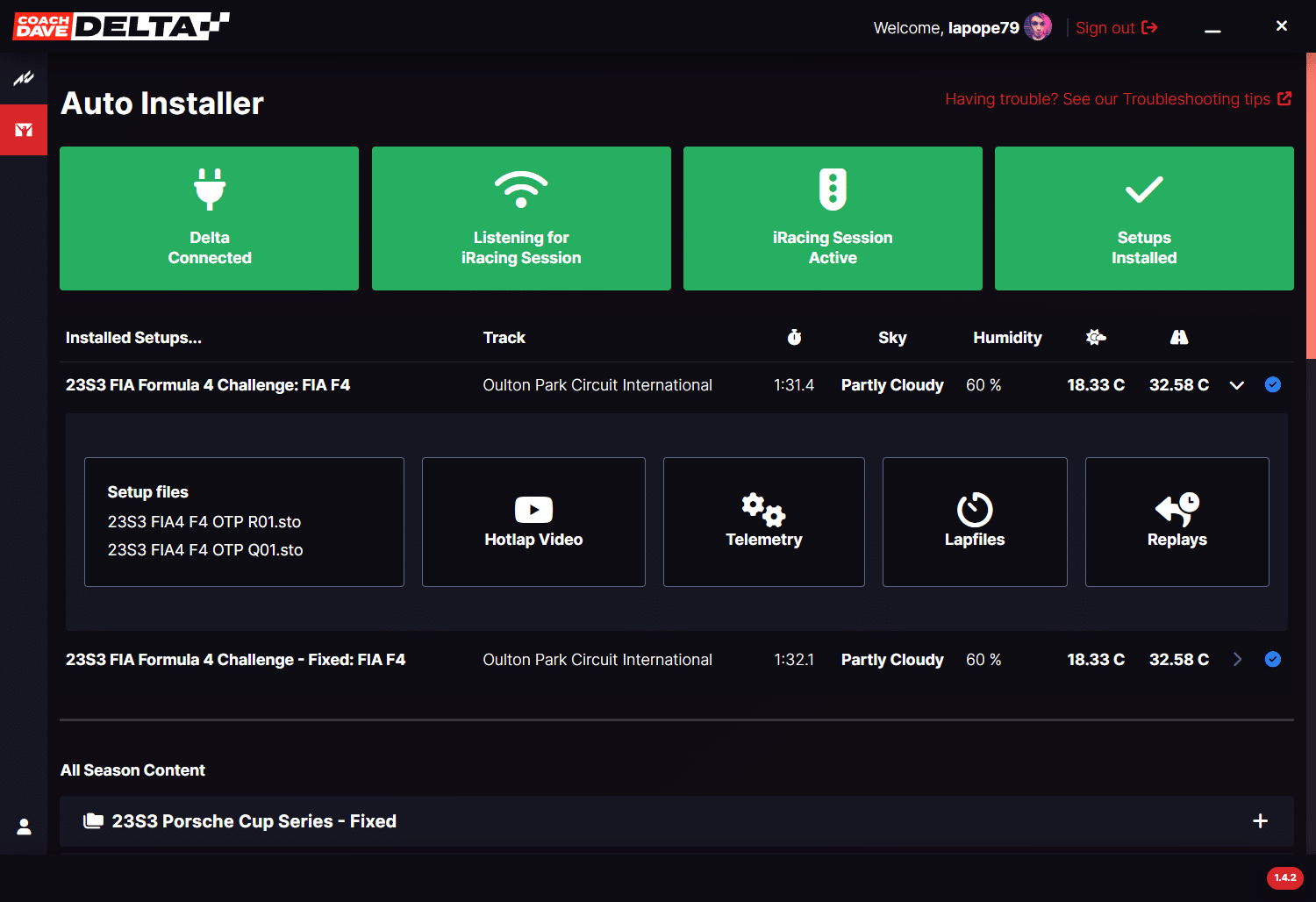This screenshot has height=902, width=1316.
Task: Click the plug icon on Delta Connected
Action: point(210,189)
